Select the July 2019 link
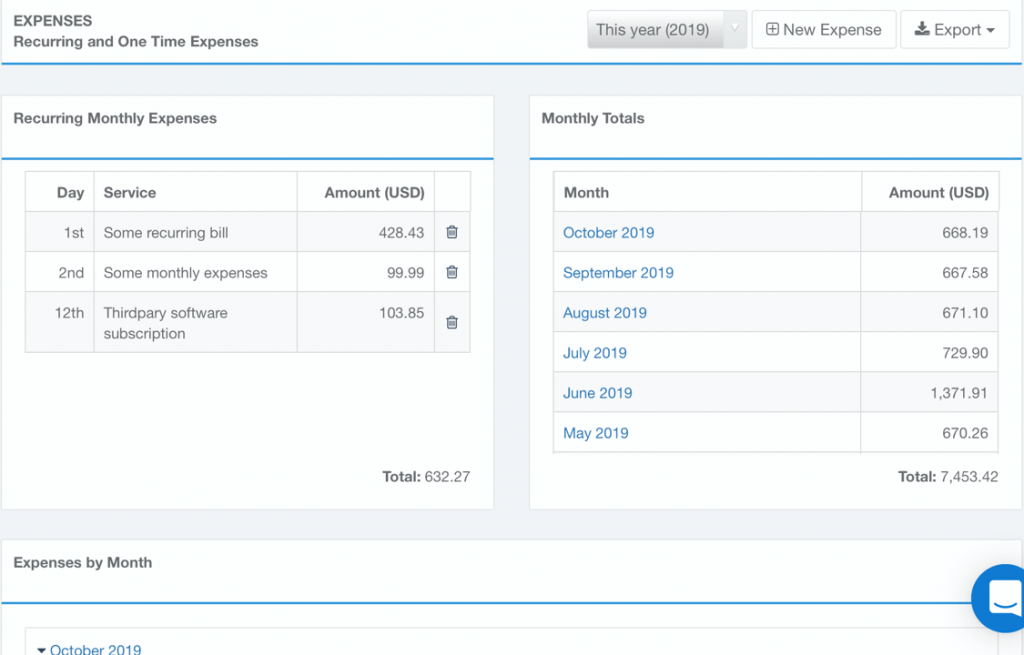Image resolution: width=1024 pixels, height=655 pixels. pos(595,352)
